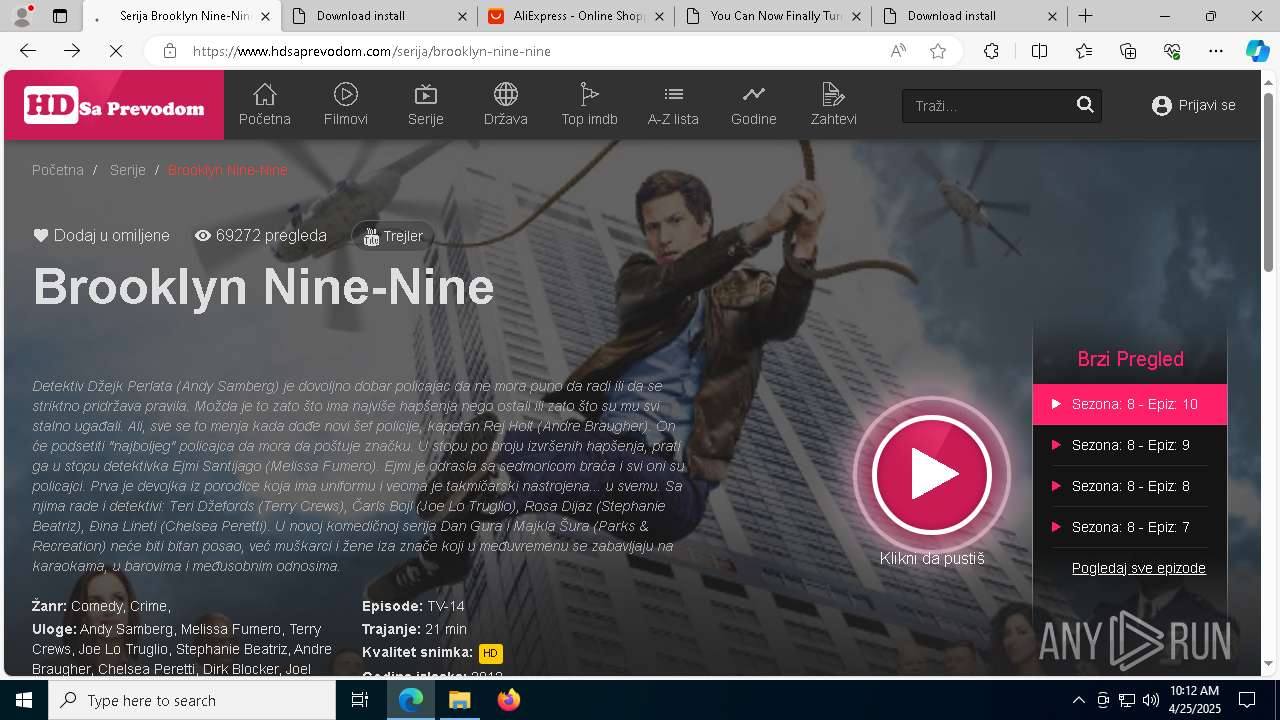Image resolution: width=1280 pixels, height=720 pixels.
Task: Click Prijavi se login link
Action: coord(1194,105)
